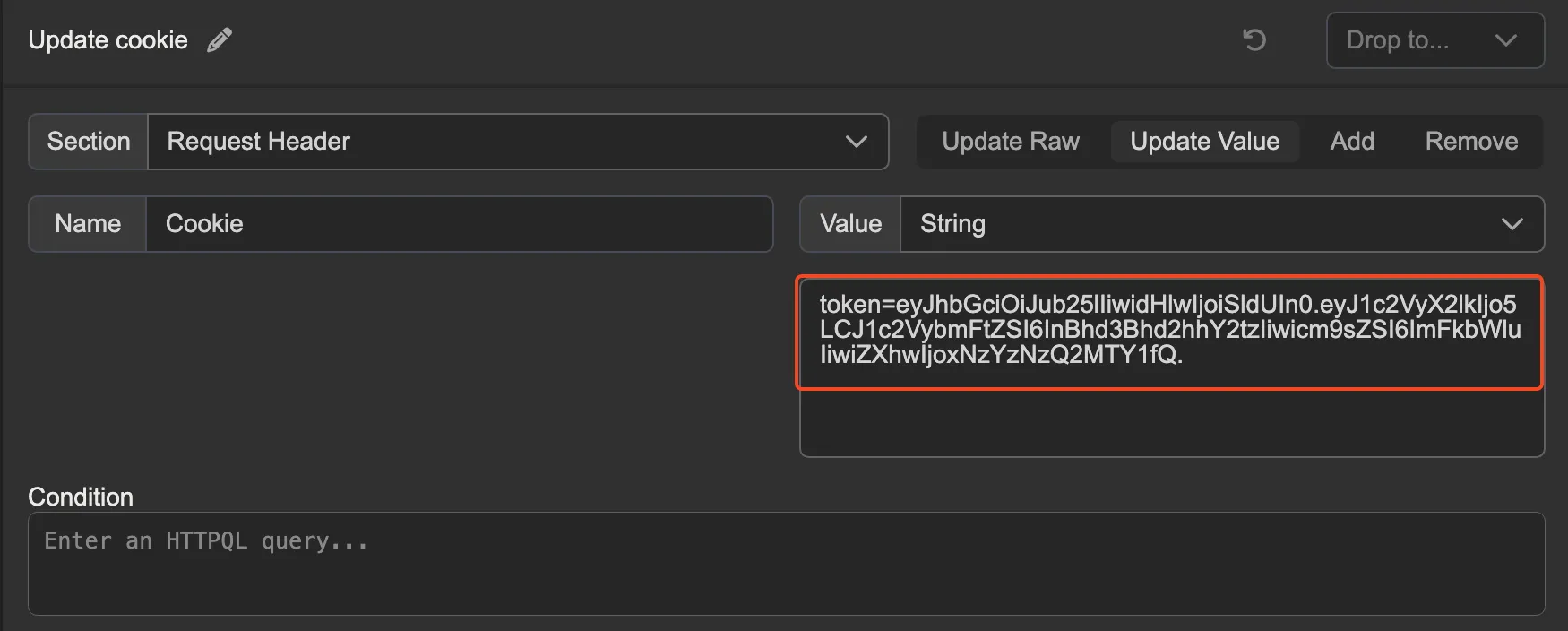Click the chevron arrow in the String dropdown

[1512, 224]
